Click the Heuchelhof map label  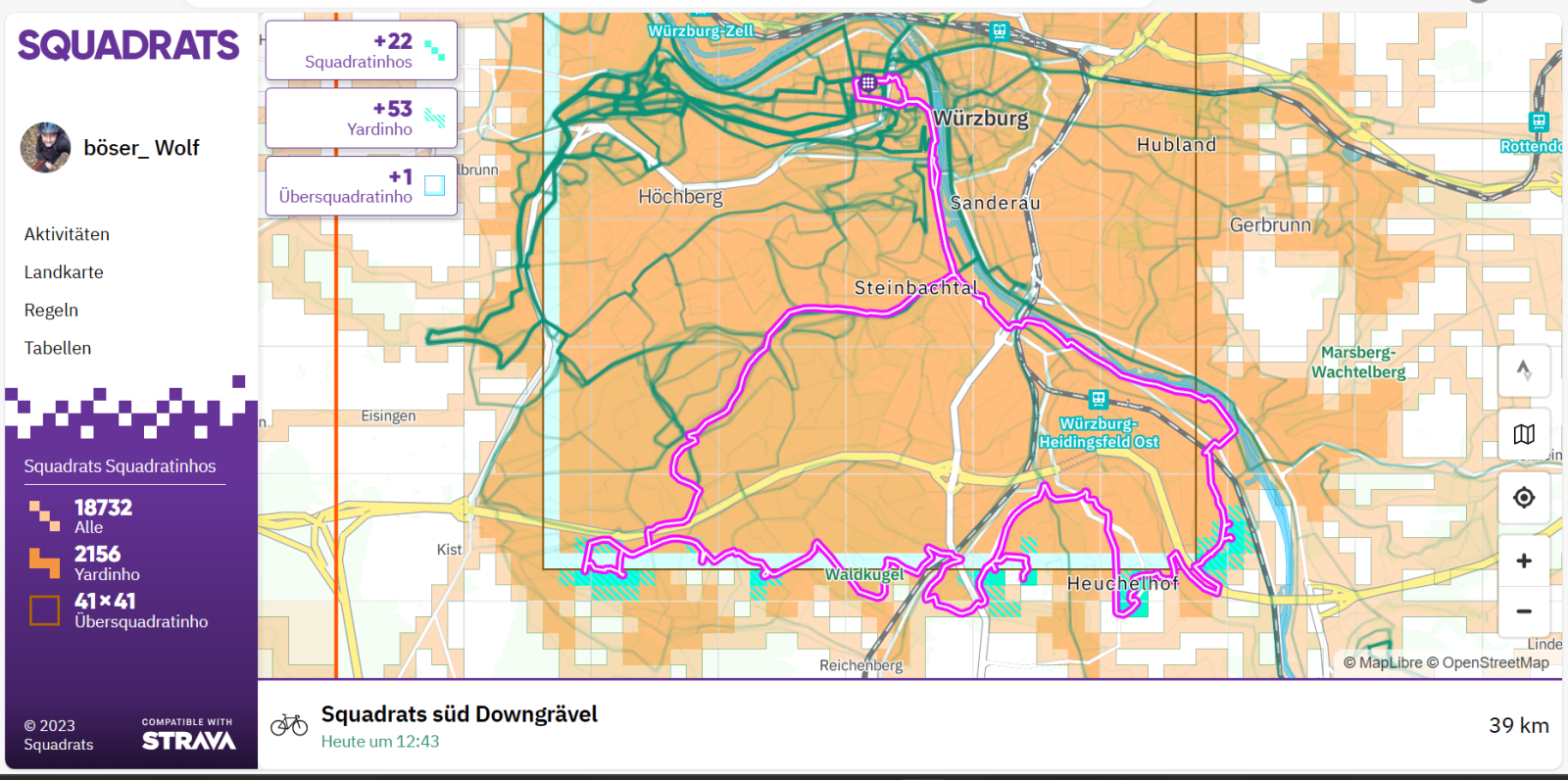(x=1123, y=584)
